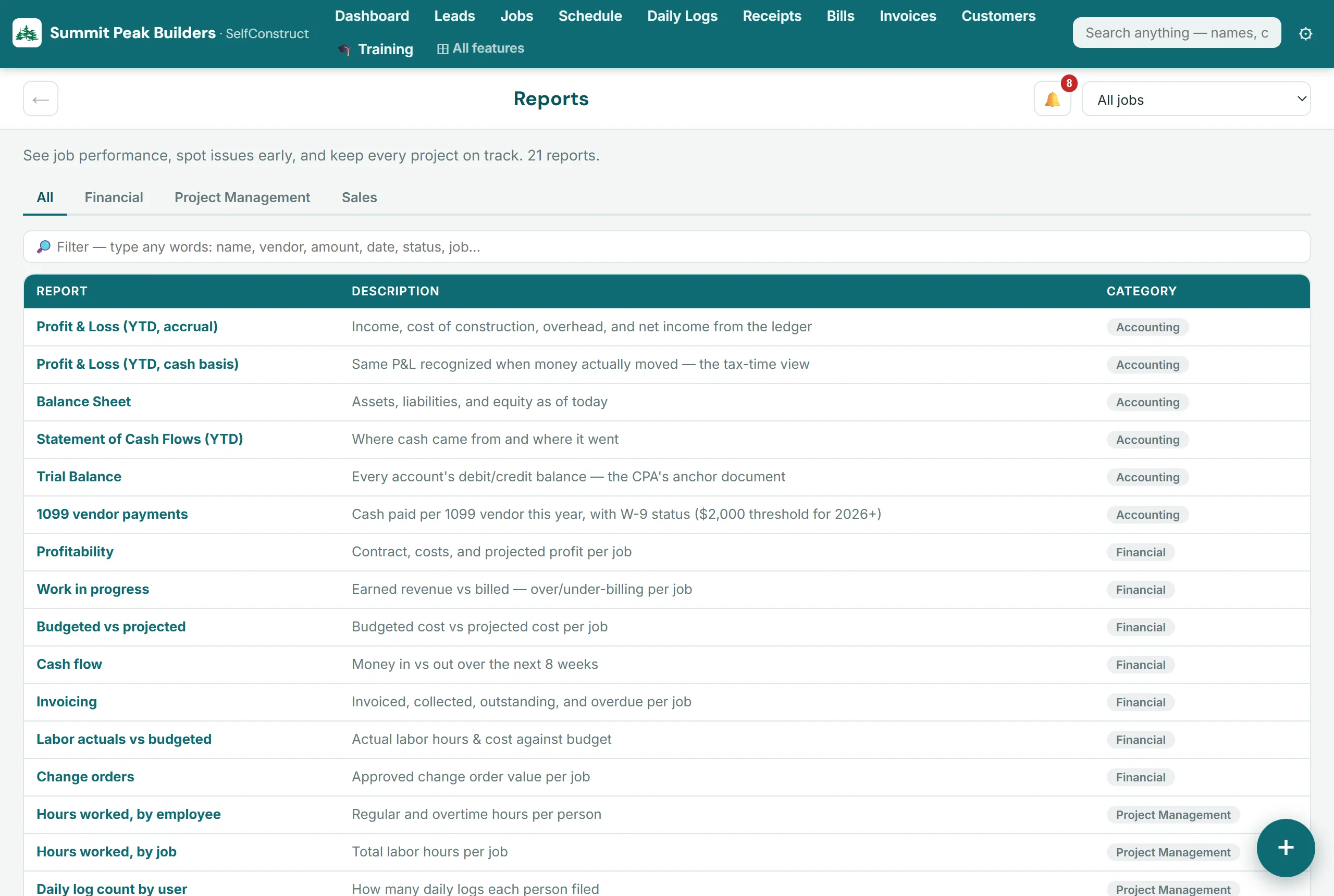Open the Bills page
This screenshot has width=1334, height=896.
(840, 16)
